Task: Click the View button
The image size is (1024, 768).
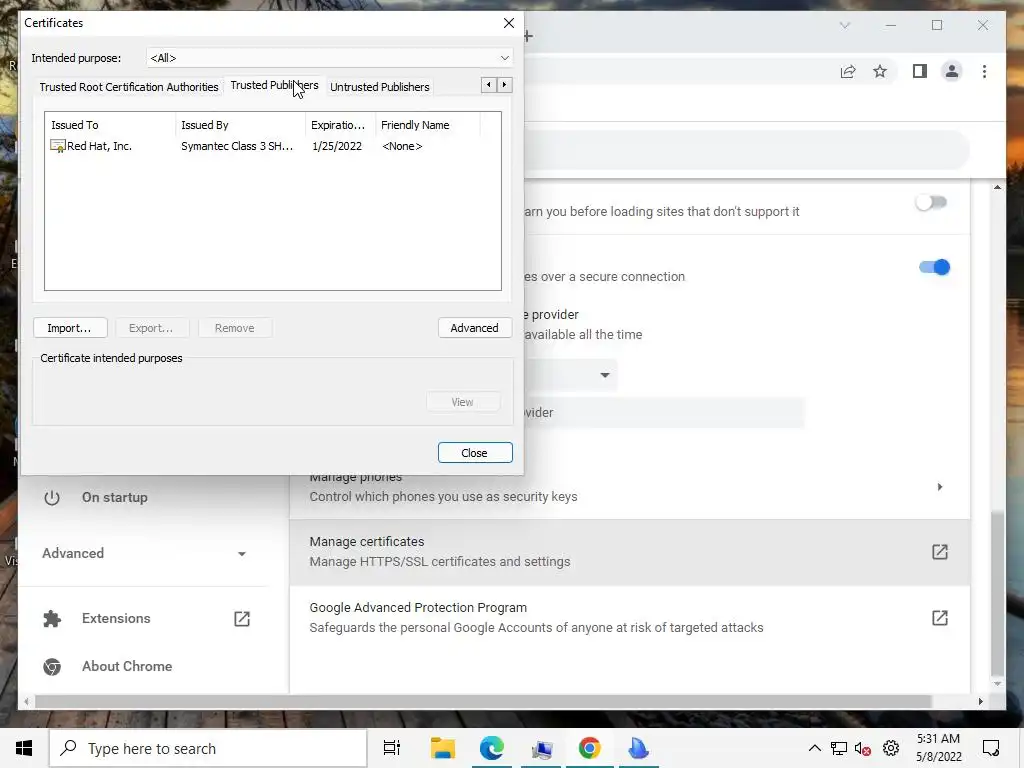Action: click(463, 402)
